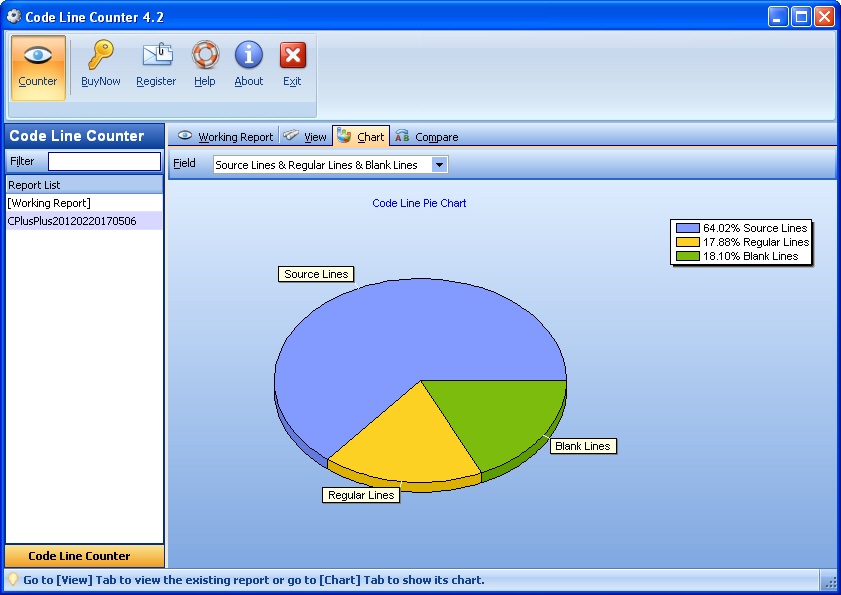Click the Report List column header

84,185
